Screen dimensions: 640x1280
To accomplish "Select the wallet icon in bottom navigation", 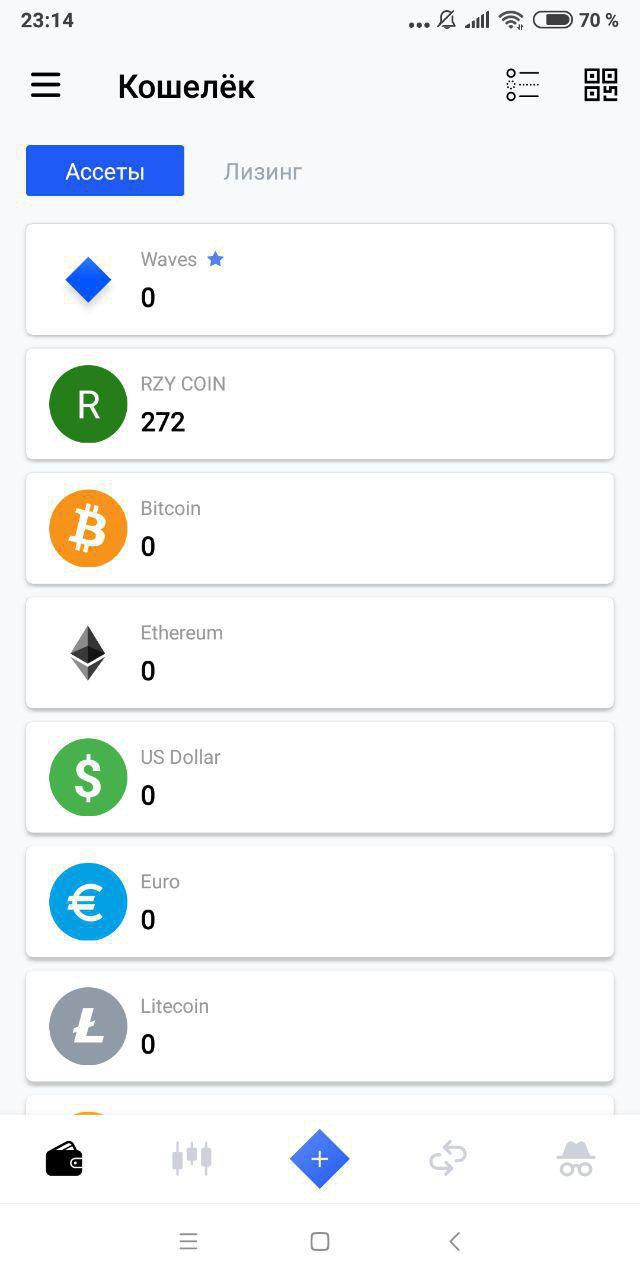I will 64,1159.
